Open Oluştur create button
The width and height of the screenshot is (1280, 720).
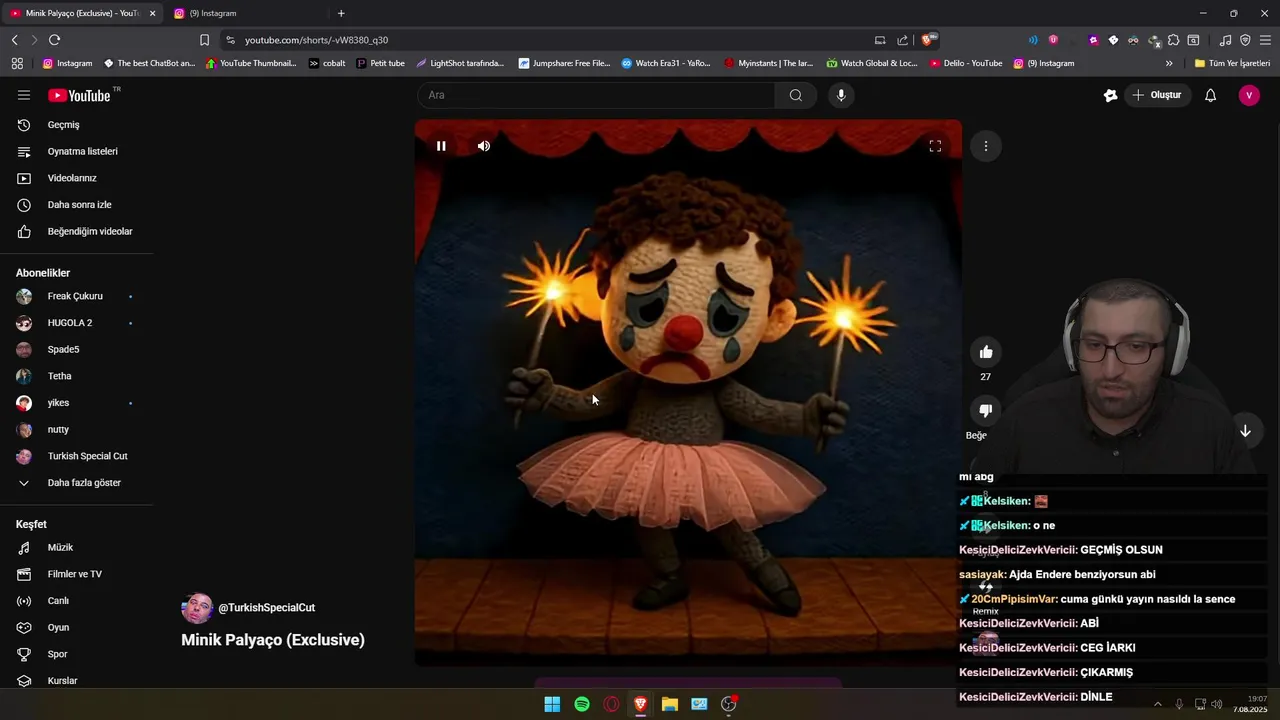[1157, 95]
